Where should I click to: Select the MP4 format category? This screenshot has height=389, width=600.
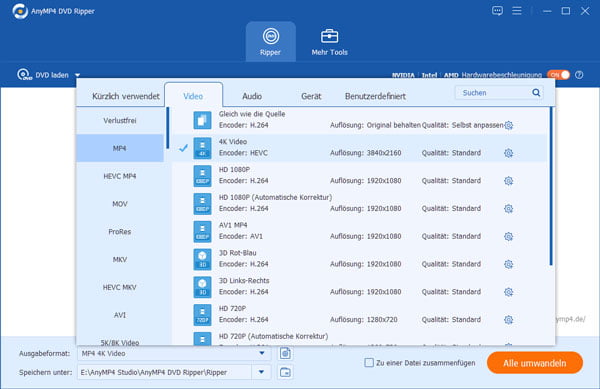click(x=120, y=148)
